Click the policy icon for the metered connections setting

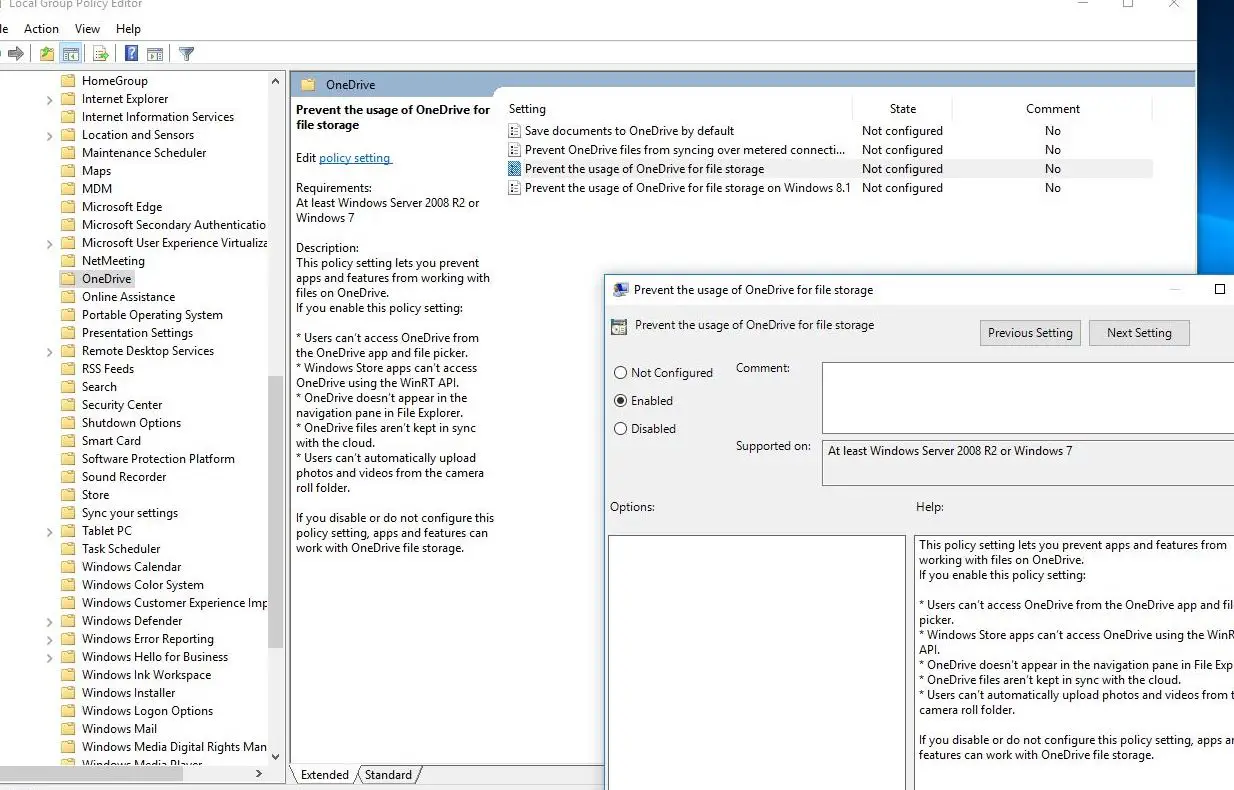[515, 150]
